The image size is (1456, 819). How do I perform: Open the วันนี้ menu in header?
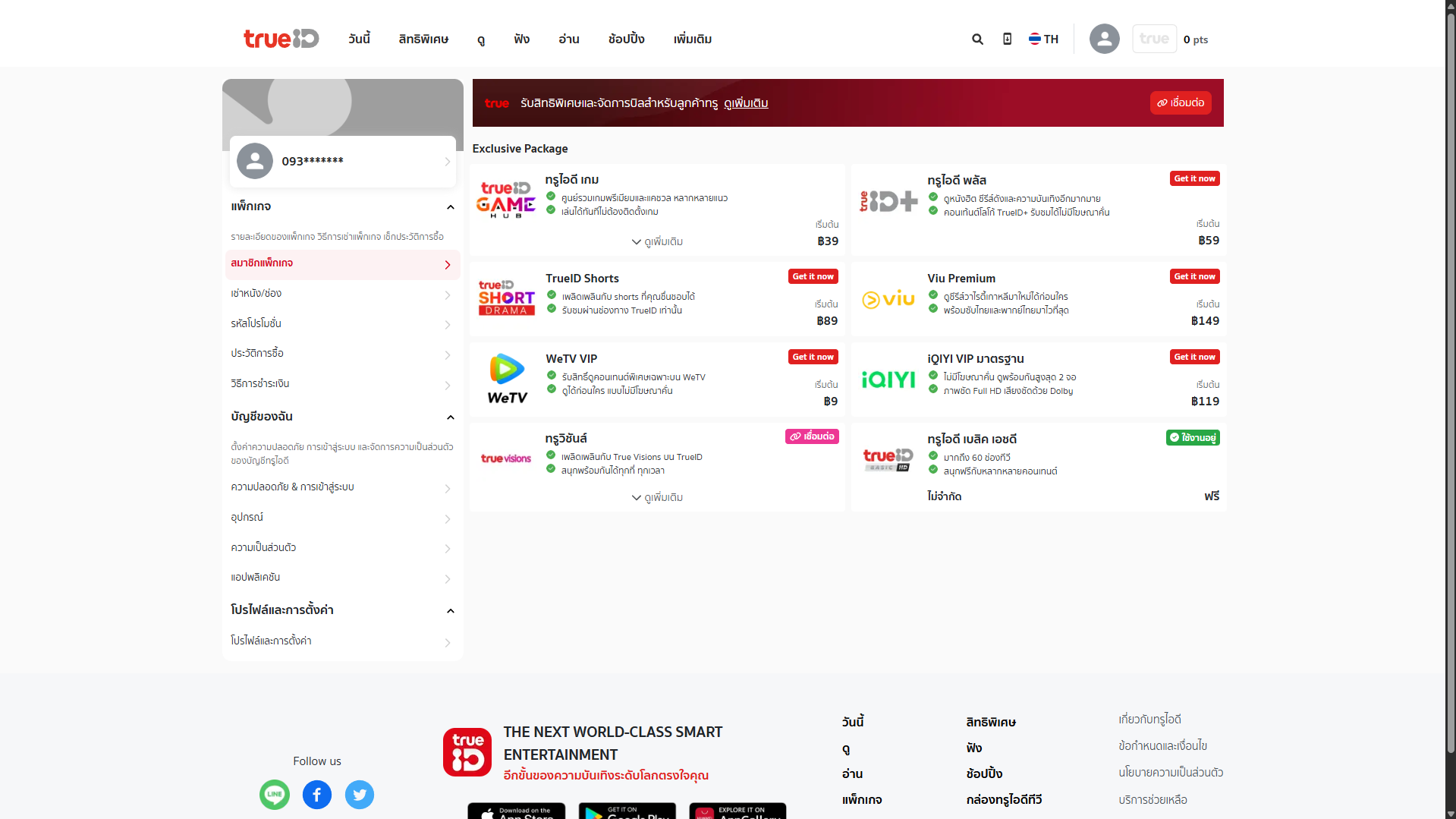(x=359, y=39)
